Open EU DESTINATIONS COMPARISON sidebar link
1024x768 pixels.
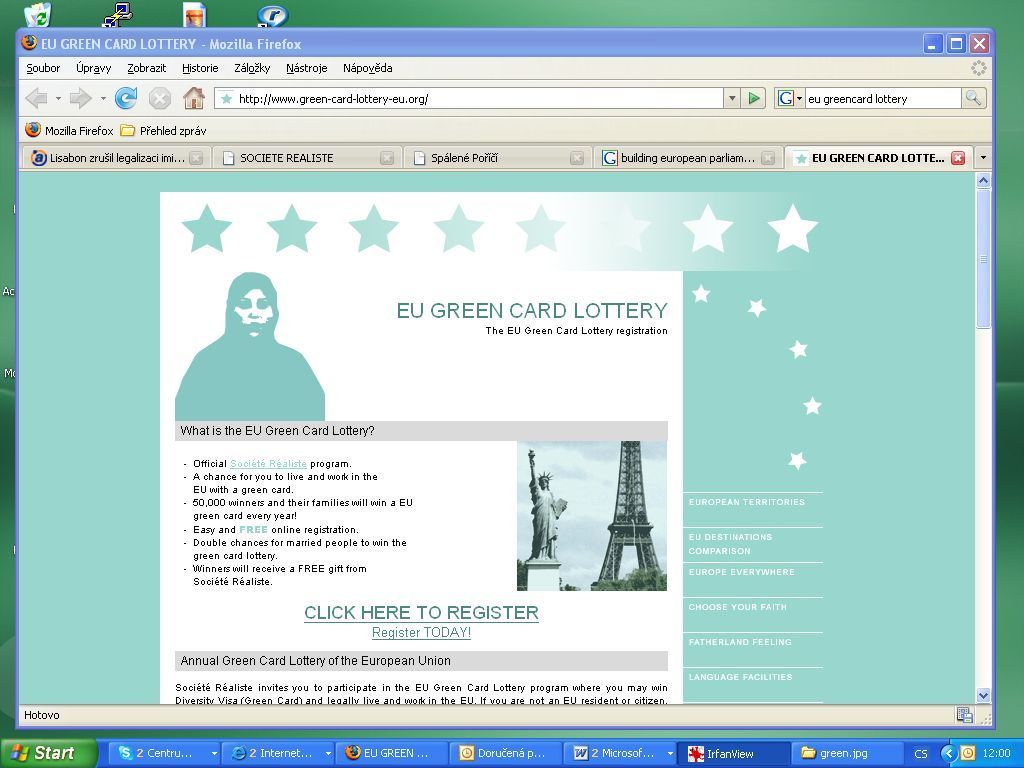point(730,544)
